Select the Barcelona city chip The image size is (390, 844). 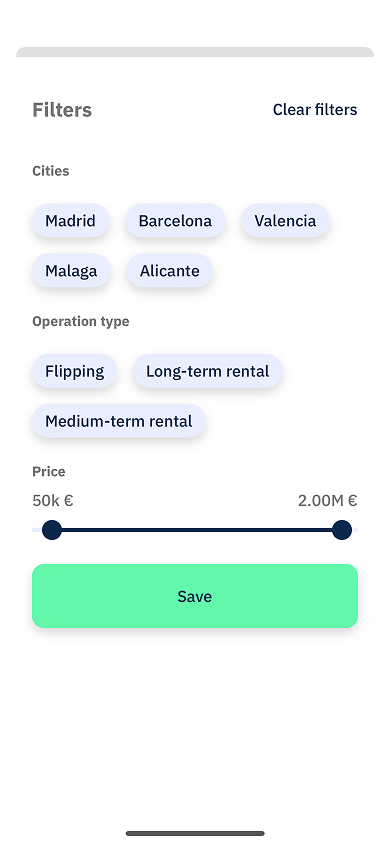pos(175,221)
